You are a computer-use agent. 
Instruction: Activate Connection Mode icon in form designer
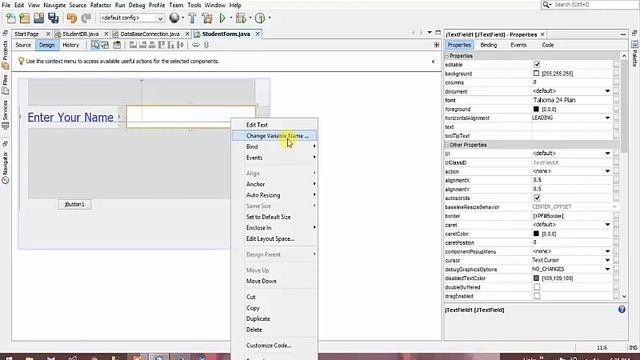coord(105,45)
